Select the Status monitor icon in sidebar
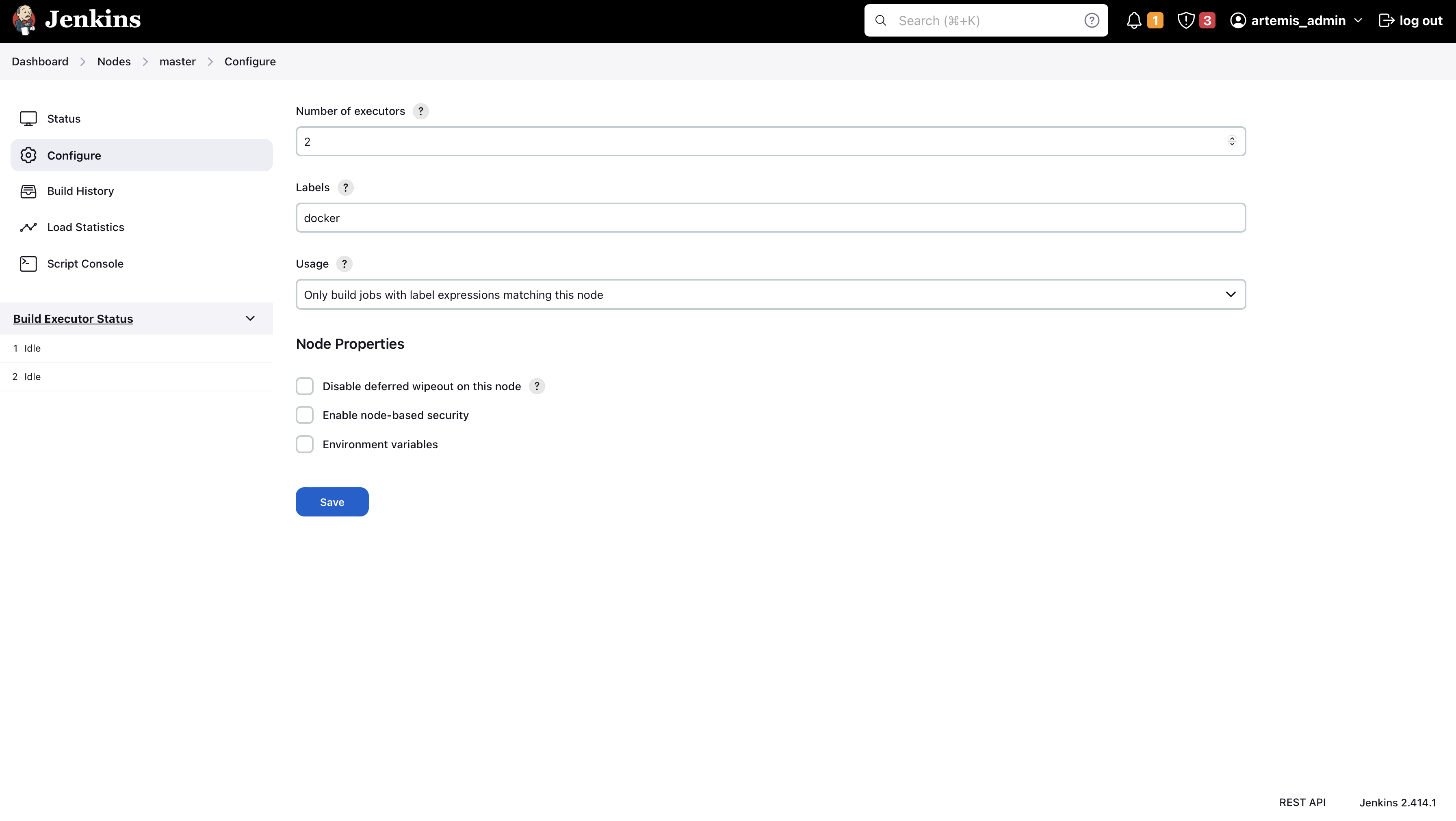 coord(29,118)
